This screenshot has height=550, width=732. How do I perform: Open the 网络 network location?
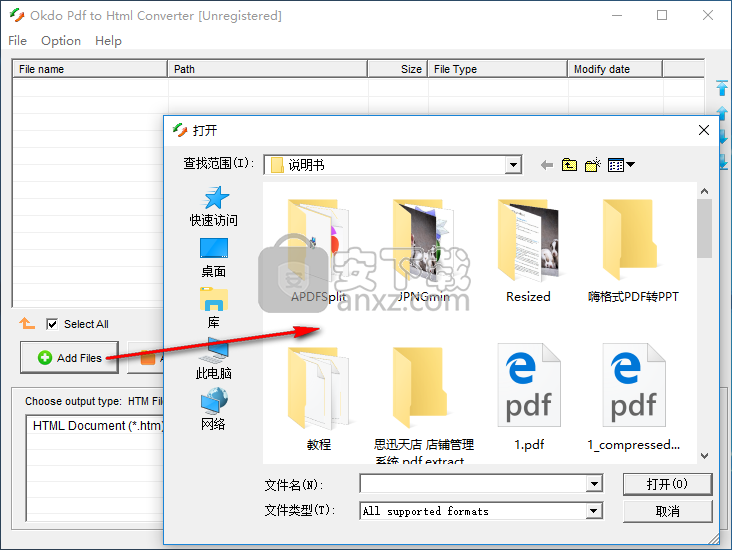click(213, 410)
